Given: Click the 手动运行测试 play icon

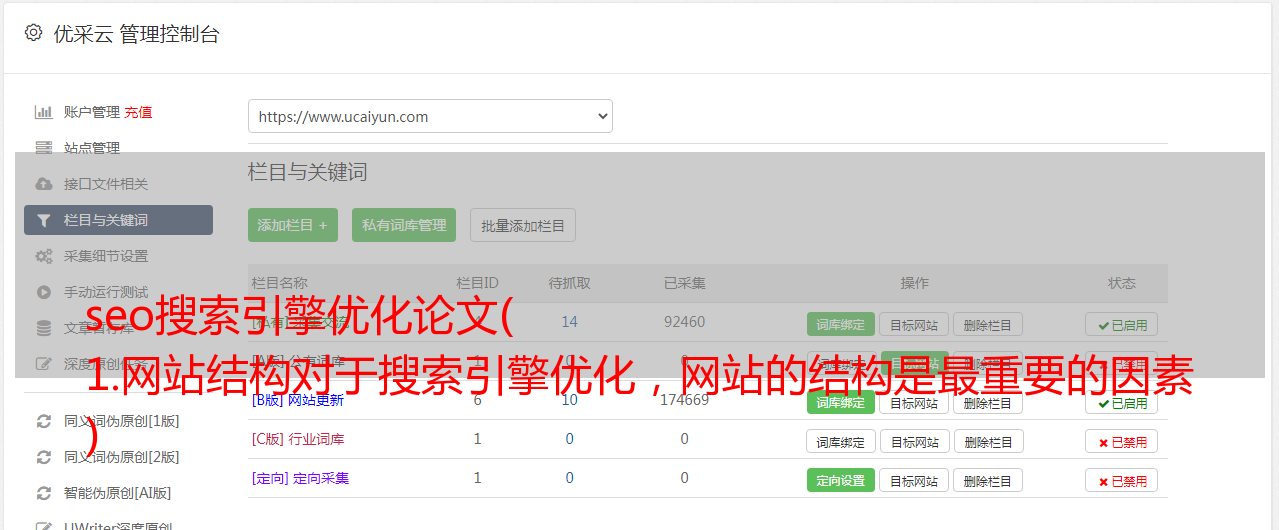Looking at the screenshot, I should [43, 292].
